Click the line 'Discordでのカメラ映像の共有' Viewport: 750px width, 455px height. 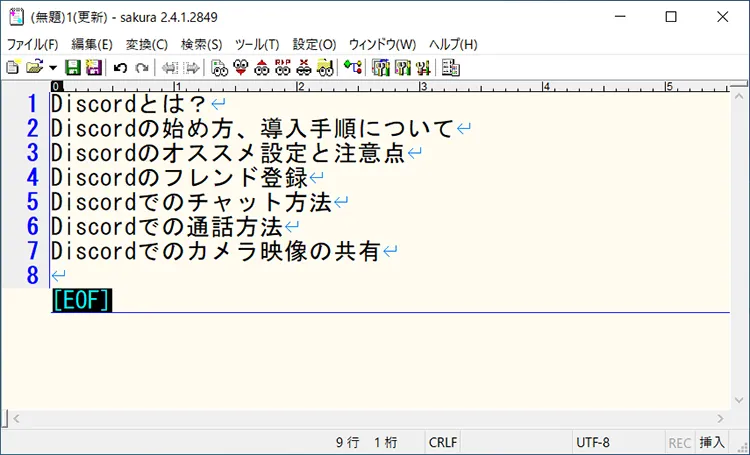[216, 251]
